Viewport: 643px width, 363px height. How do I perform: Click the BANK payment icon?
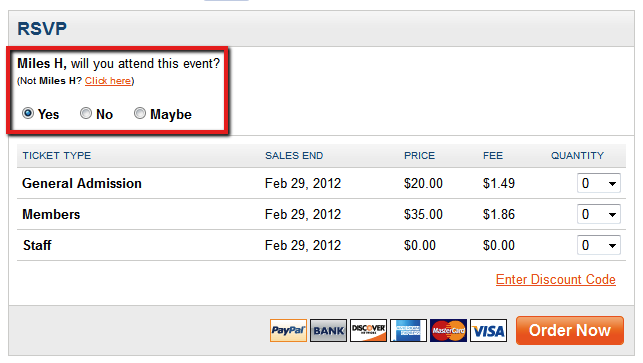(x=328, y=331)
